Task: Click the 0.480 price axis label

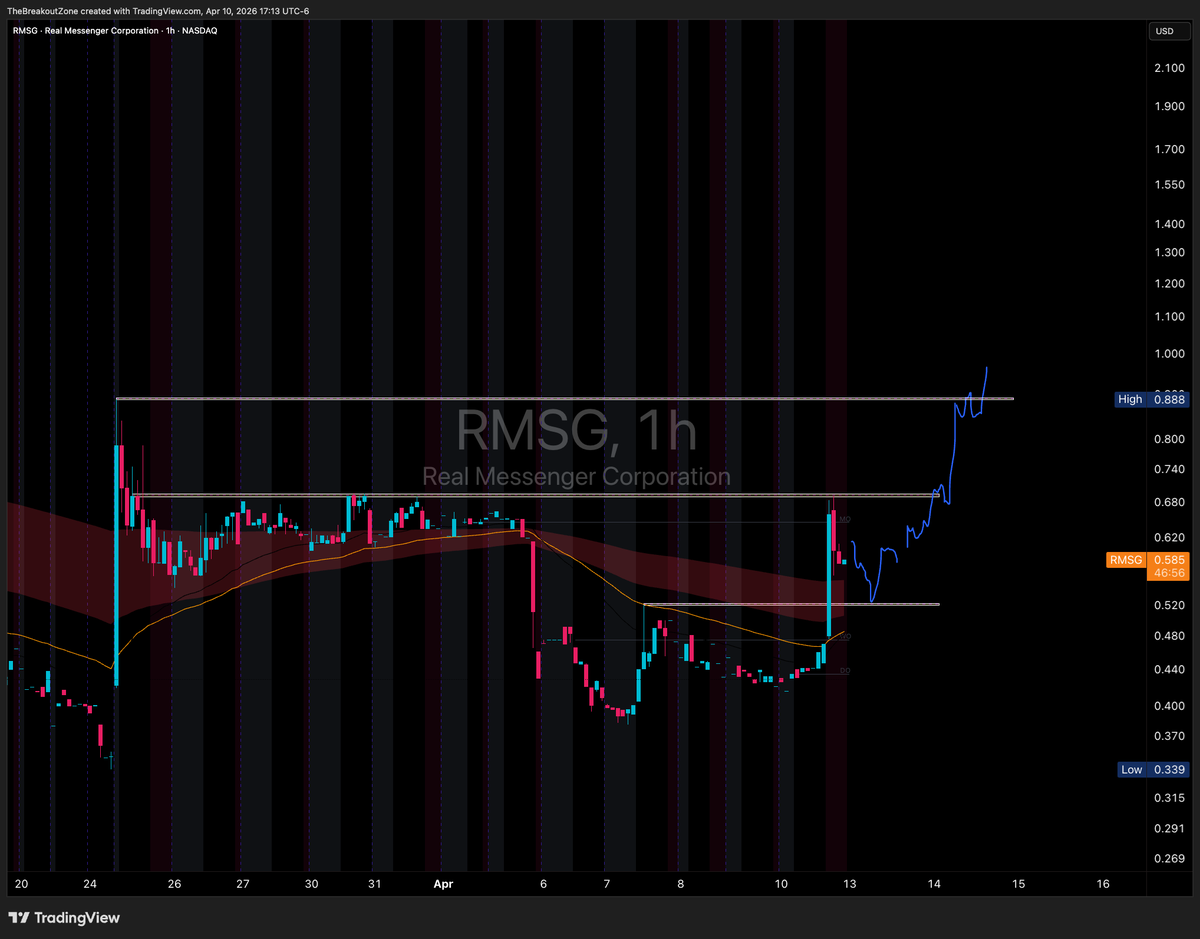Action: 1169,636
